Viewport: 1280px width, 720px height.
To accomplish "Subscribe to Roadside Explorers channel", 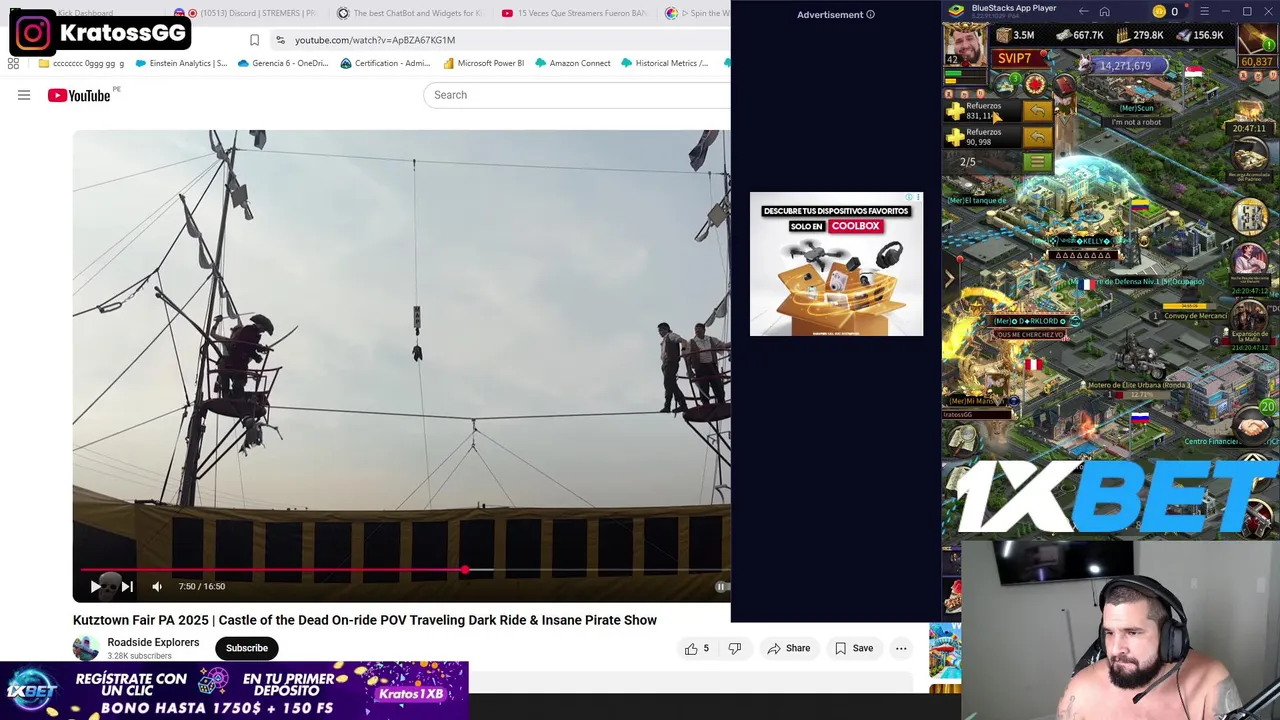I will pos(247,648).
